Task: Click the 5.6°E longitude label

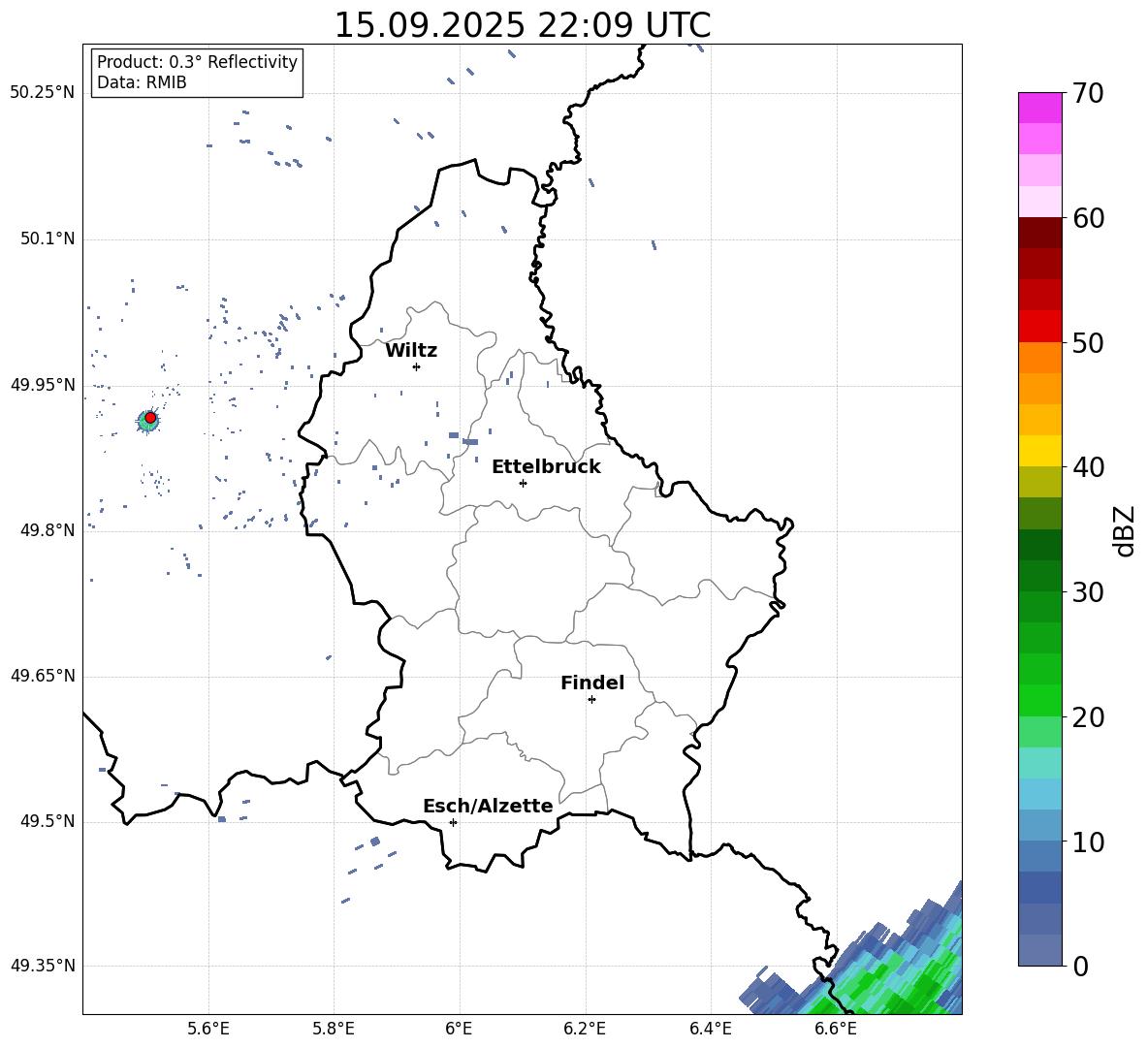Action: 208,1030
